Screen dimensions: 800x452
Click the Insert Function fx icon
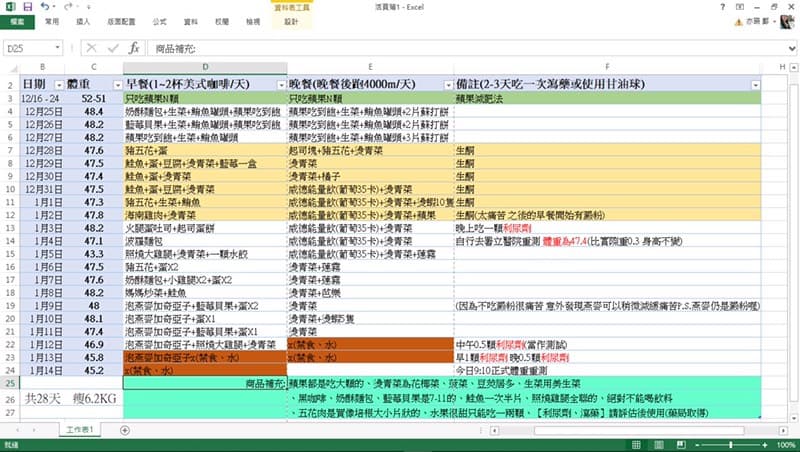(x=134, y=48)
